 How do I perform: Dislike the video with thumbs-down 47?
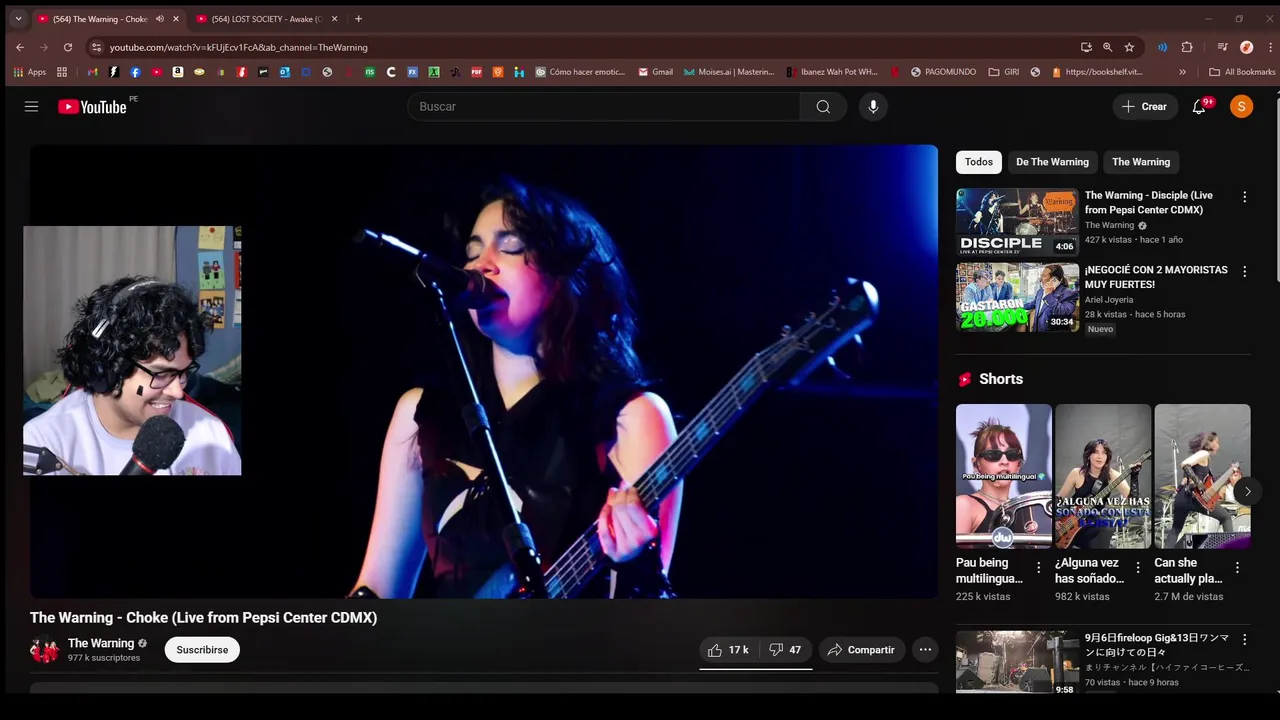click(x=785, y=650)
